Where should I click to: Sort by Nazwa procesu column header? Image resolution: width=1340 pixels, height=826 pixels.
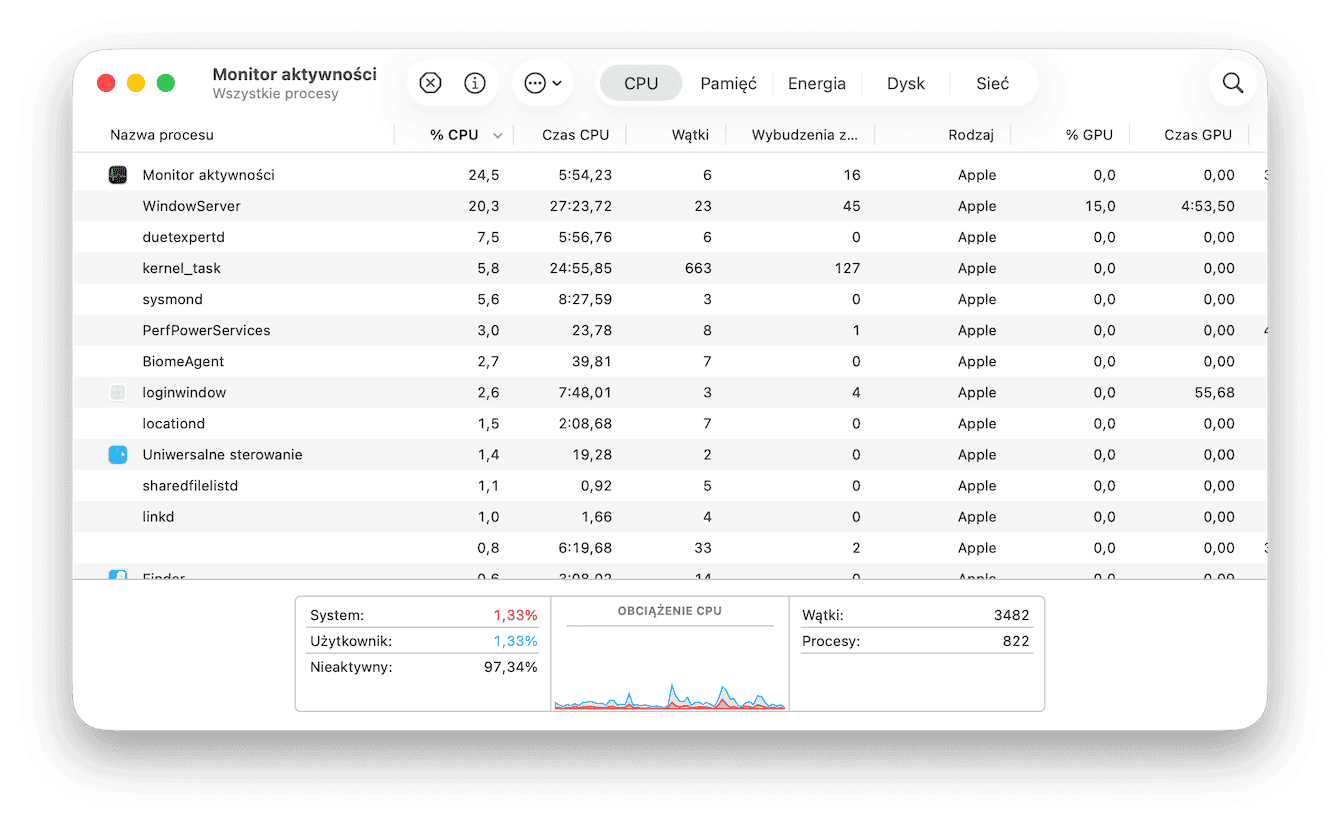click(x=162, y=135)
